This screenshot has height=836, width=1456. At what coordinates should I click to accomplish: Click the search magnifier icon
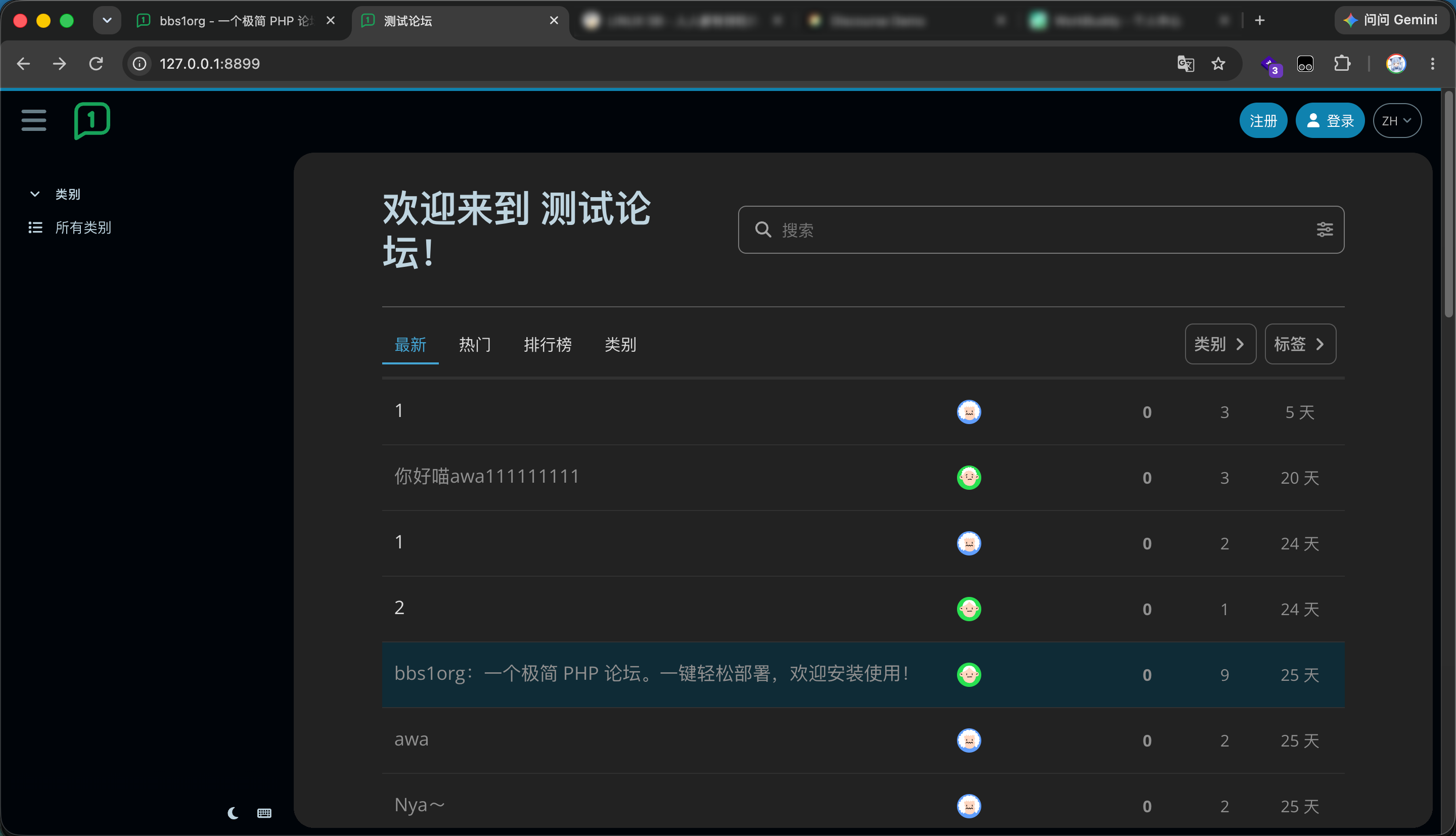763,229
